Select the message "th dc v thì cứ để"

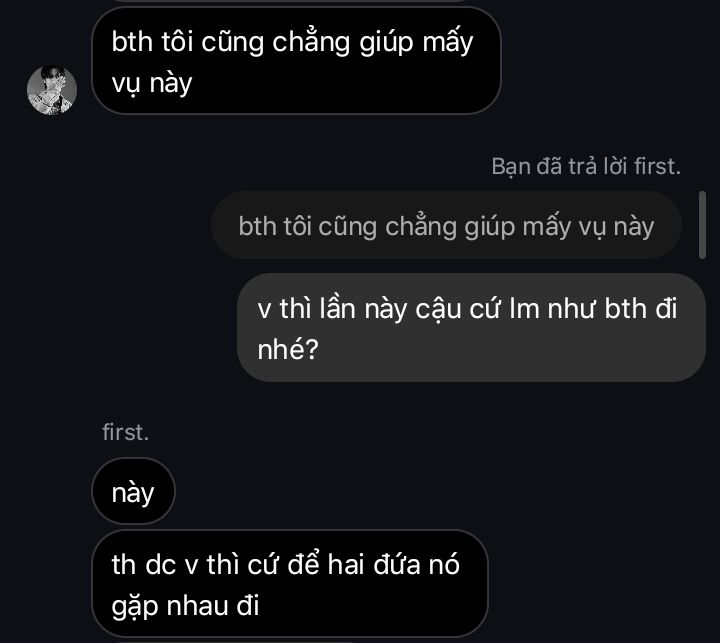click(290, 583)
